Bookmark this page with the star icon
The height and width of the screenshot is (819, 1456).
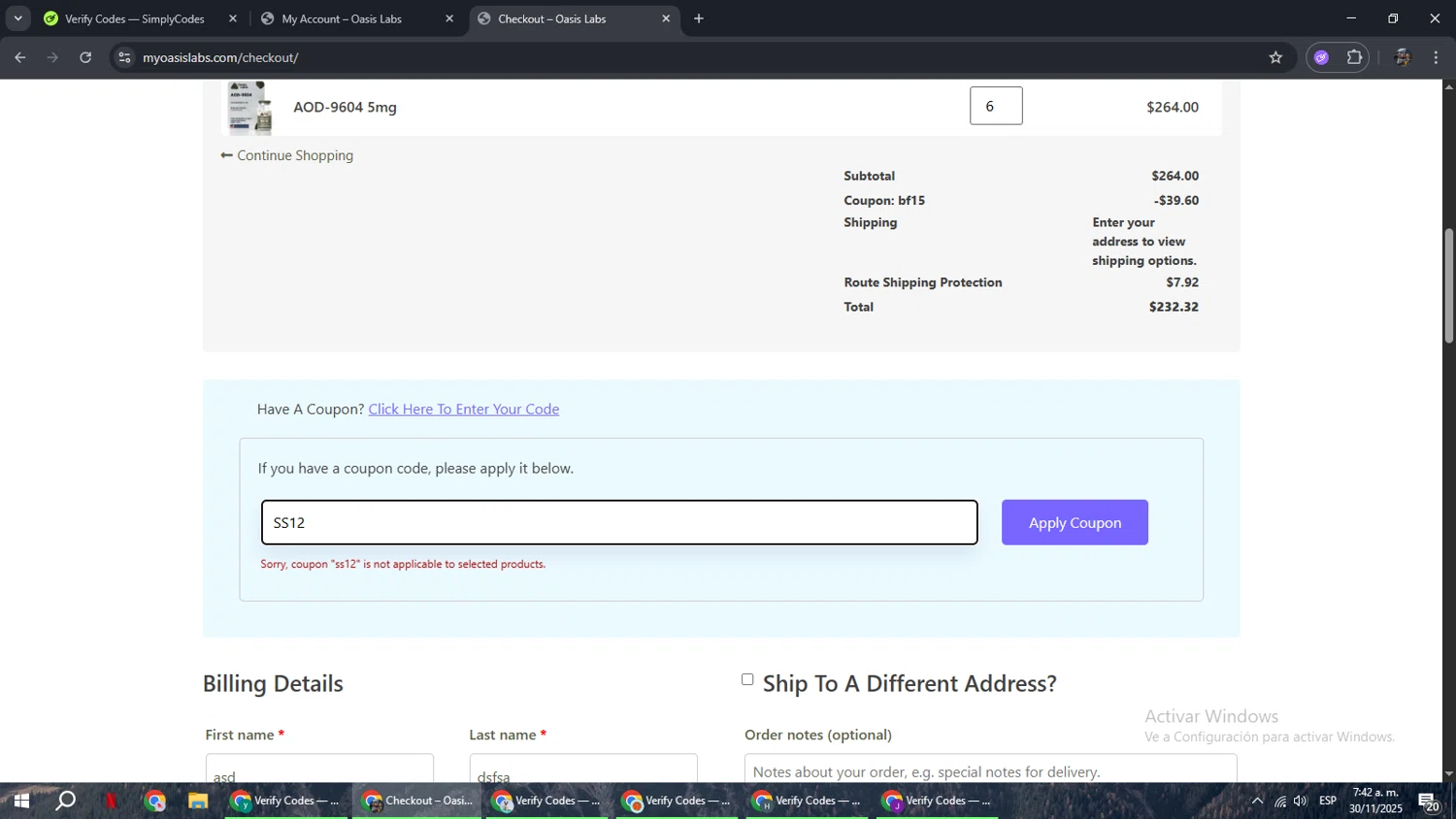(1275, 57)
